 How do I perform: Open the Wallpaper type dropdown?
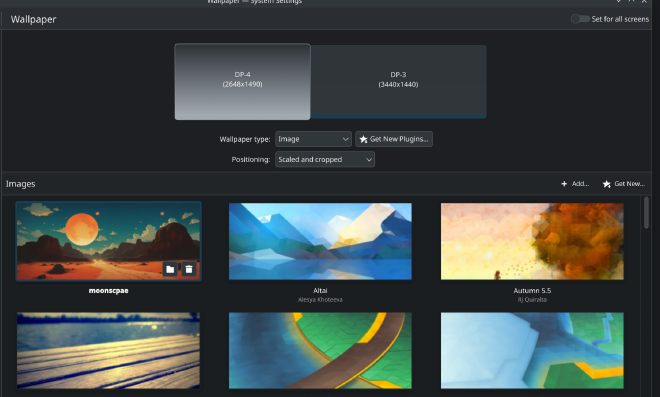point(313,139)
